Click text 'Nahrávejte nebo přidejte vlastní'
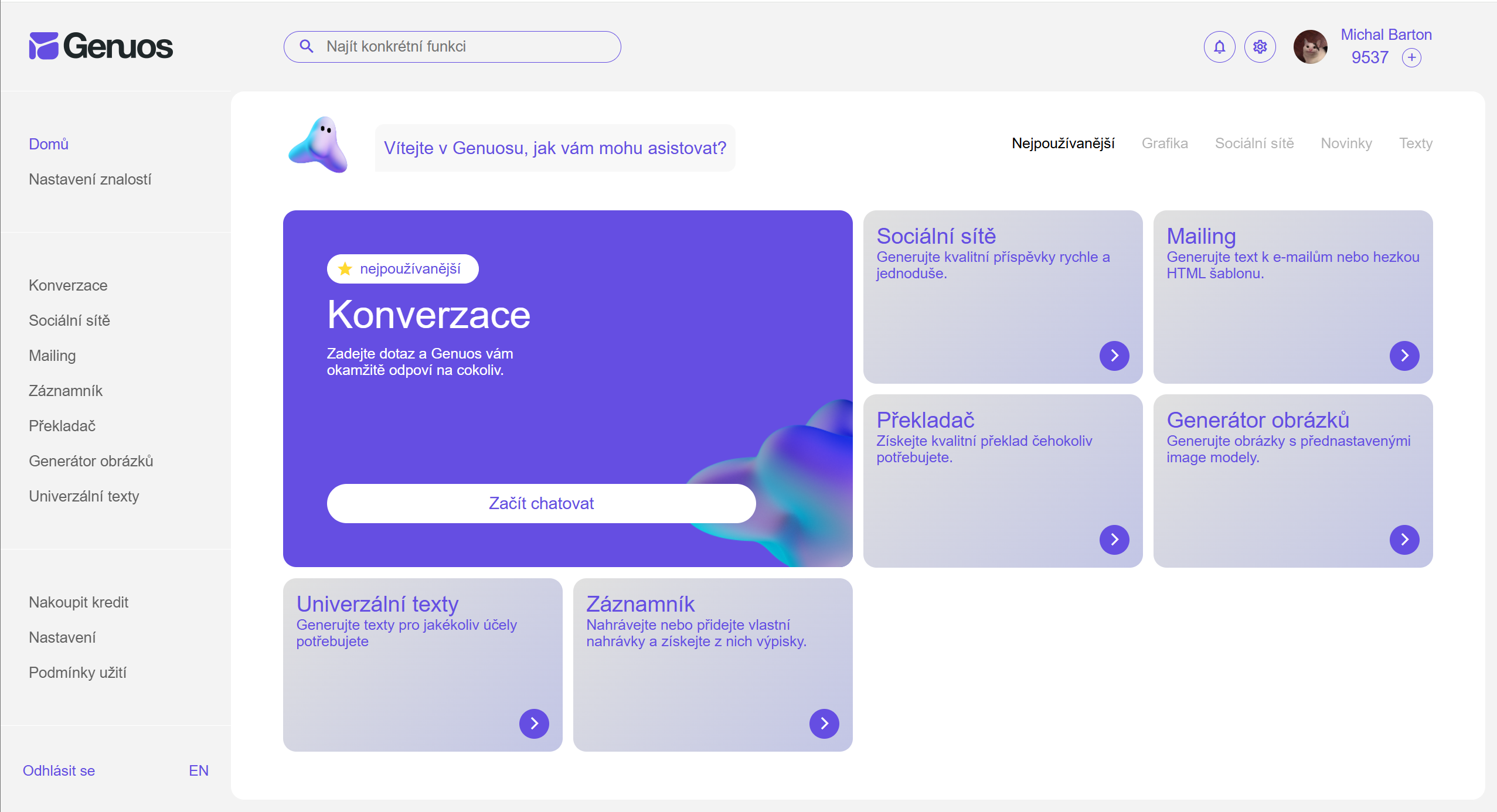This screenshot has height=812, width=1497. click(x=688, y=625)
